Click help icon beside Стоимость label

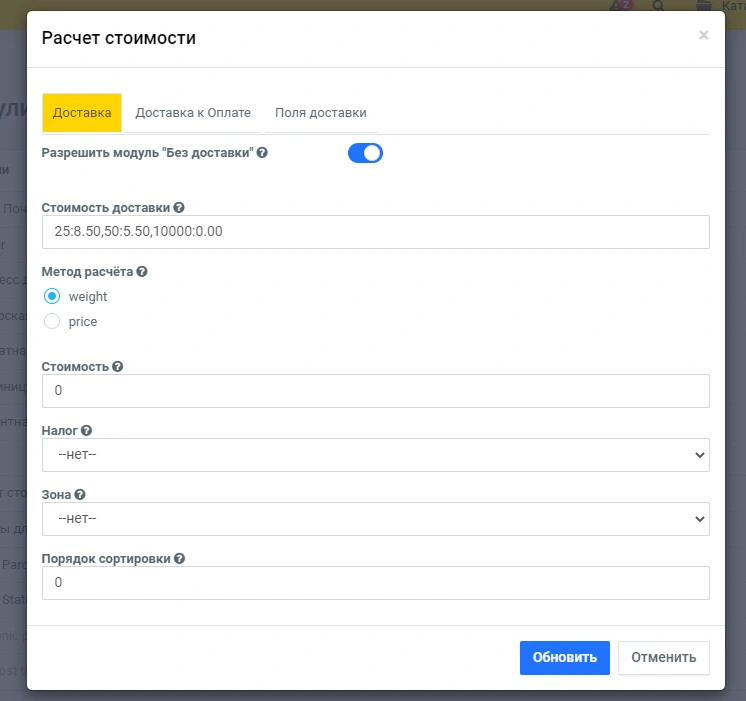coord(118,367)
